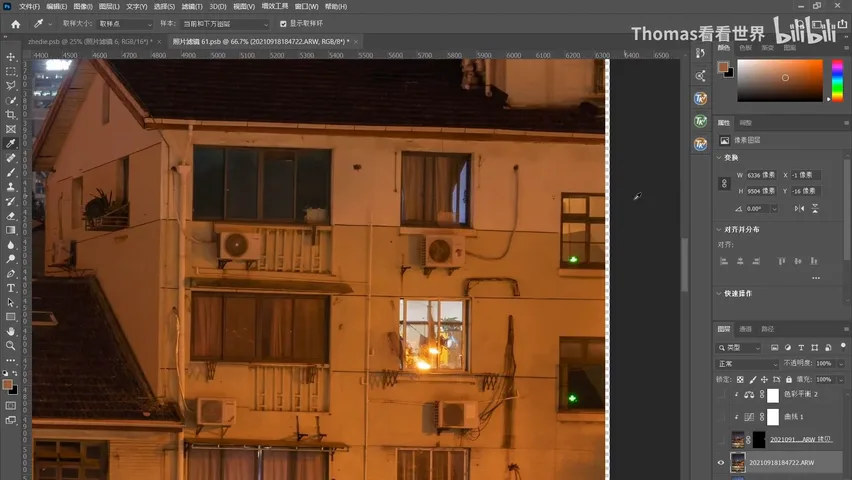
Task: Select the Move tool
Action: [10, 57]
